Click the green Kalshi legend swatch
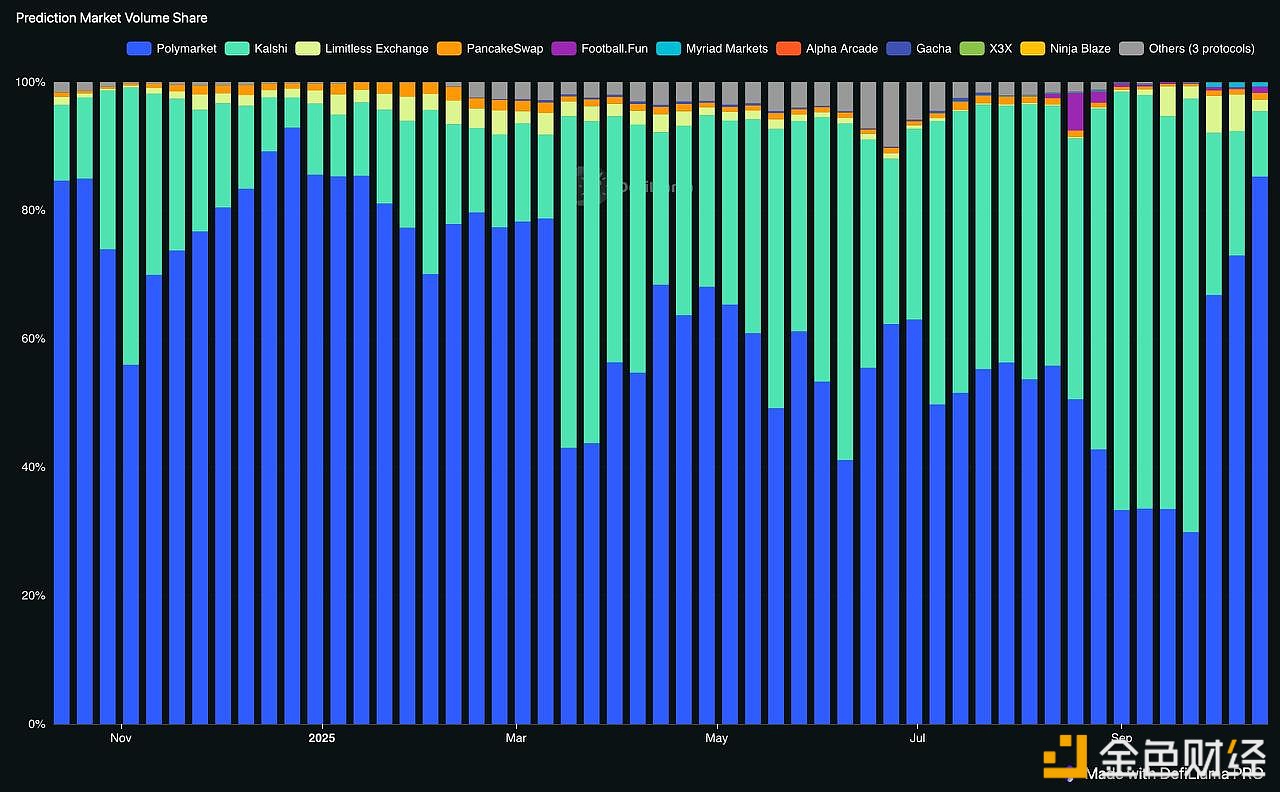The image size is (1280, 792). (237, 48)
